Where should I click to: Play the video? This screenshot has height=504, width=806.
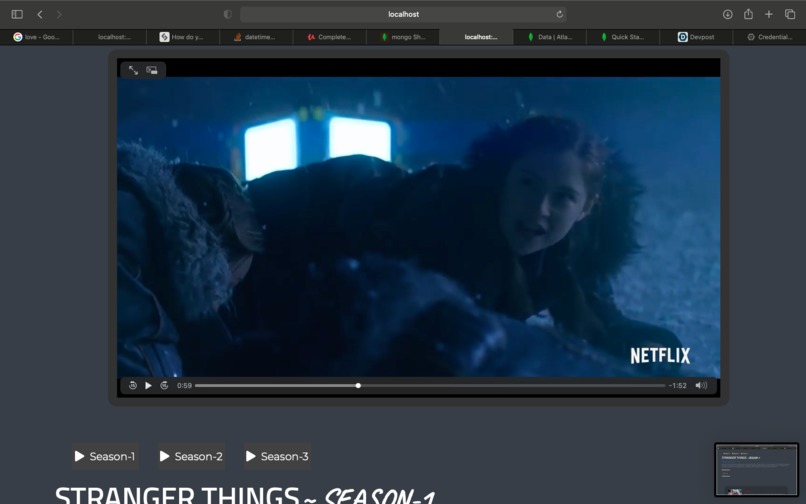(x=148, y=385)
